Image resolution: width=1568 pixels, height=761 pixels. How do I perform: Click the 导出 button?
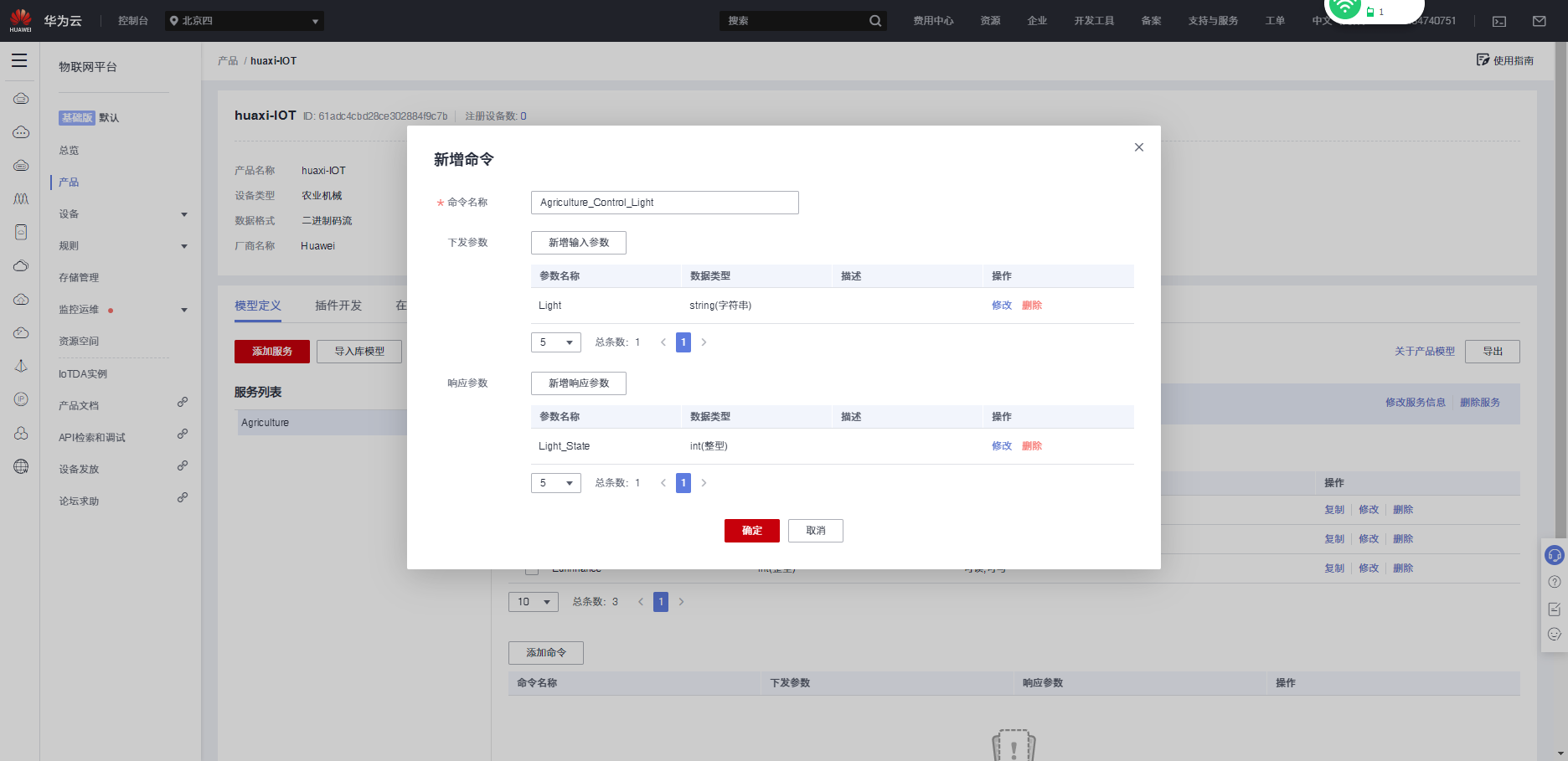1493,352
